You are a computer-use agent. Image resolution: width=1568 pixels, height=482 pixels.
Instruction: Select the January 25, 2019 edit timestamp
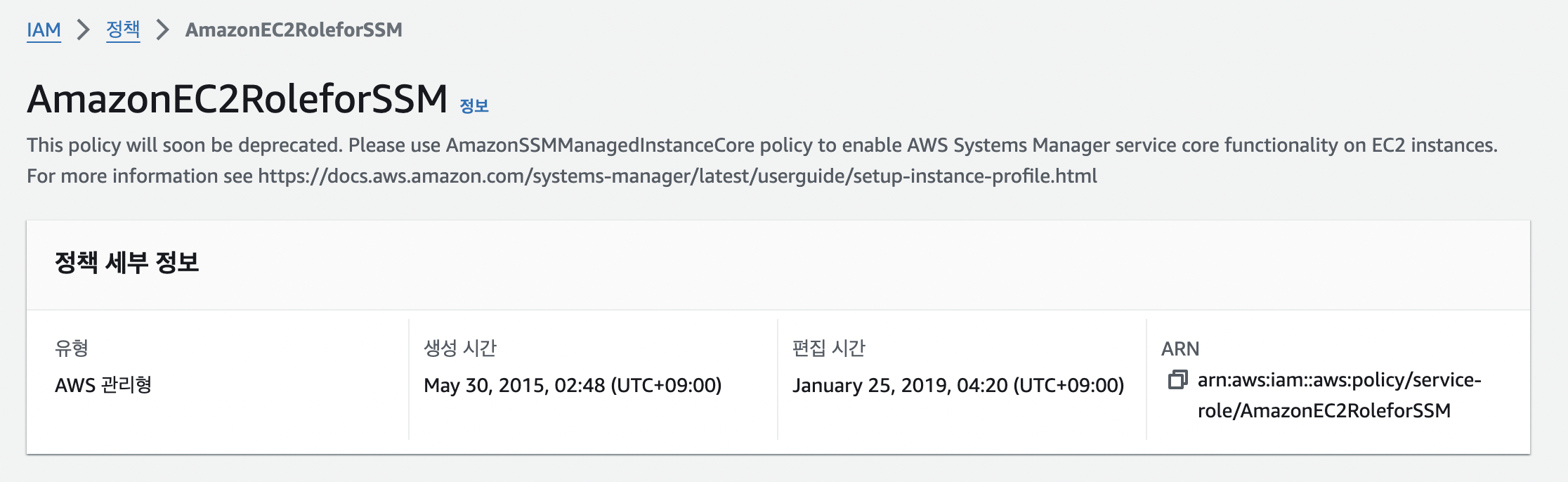958,385
